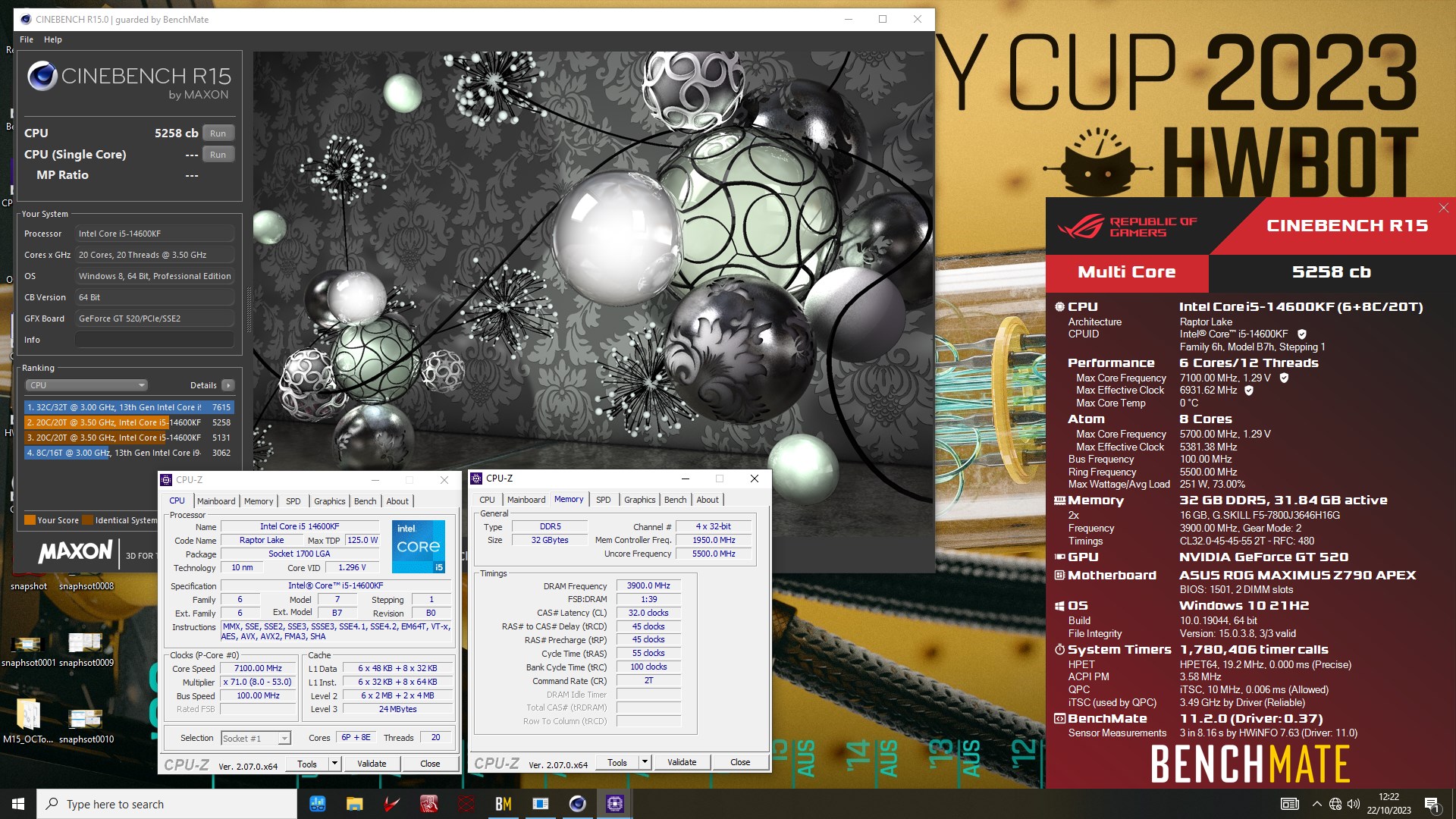Close the BenchMate Cinebench R15 overlay
Viewport: 1456px width, 819px height.
click(1443, 208)
